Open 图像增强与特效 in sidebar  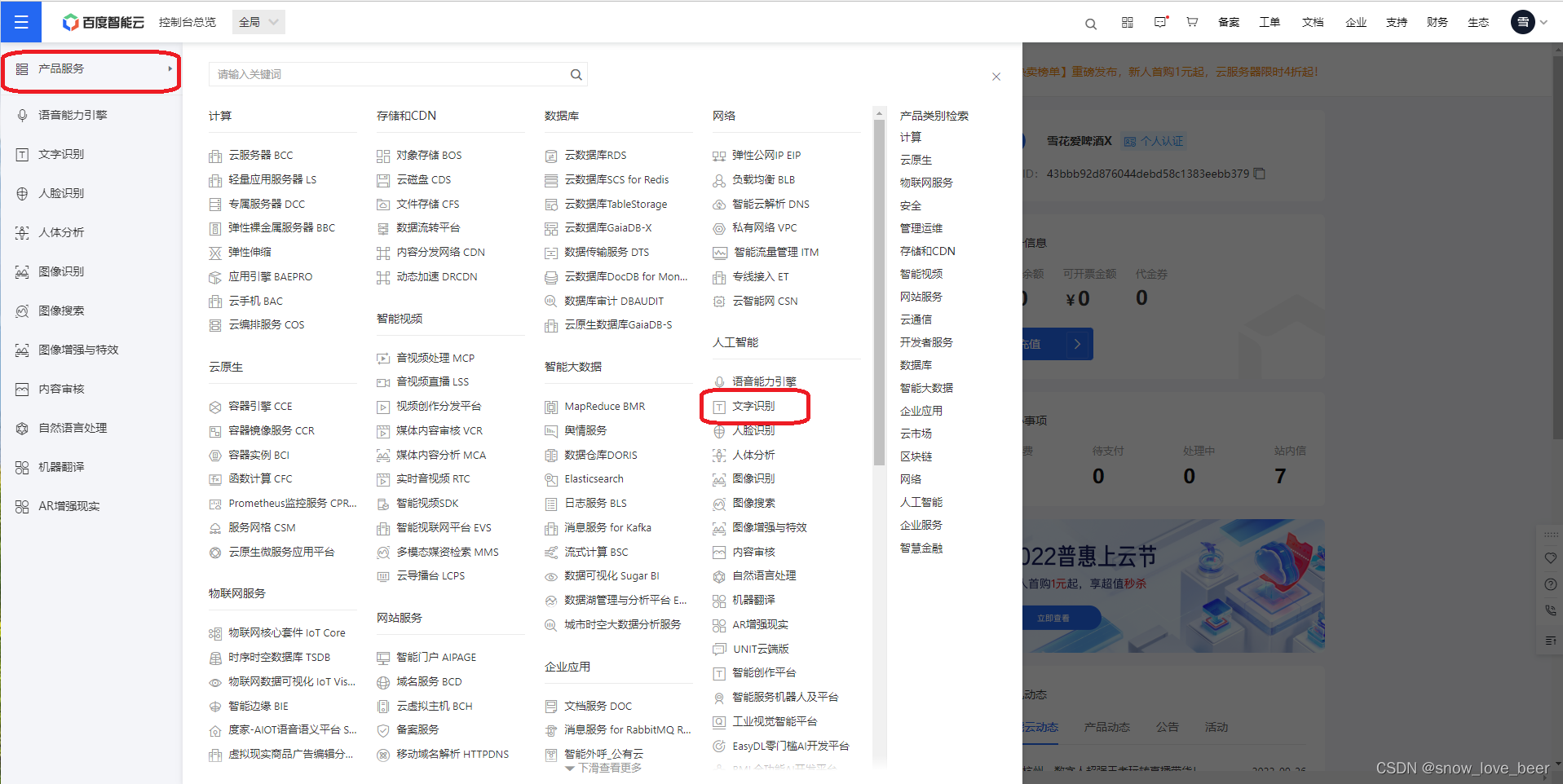click(78, 350)
